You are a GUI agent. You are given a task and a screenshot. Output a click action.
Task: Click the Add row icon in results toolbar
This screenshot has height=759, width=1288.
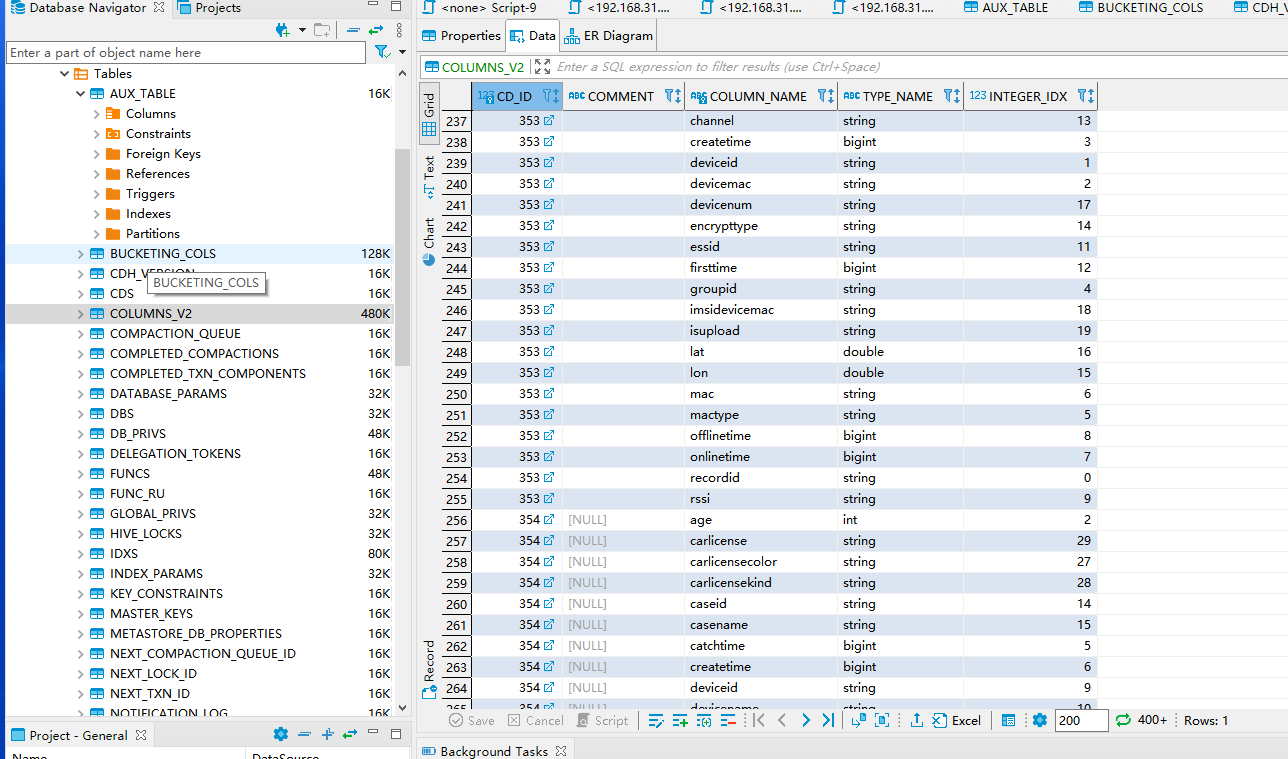click(680, 720)
